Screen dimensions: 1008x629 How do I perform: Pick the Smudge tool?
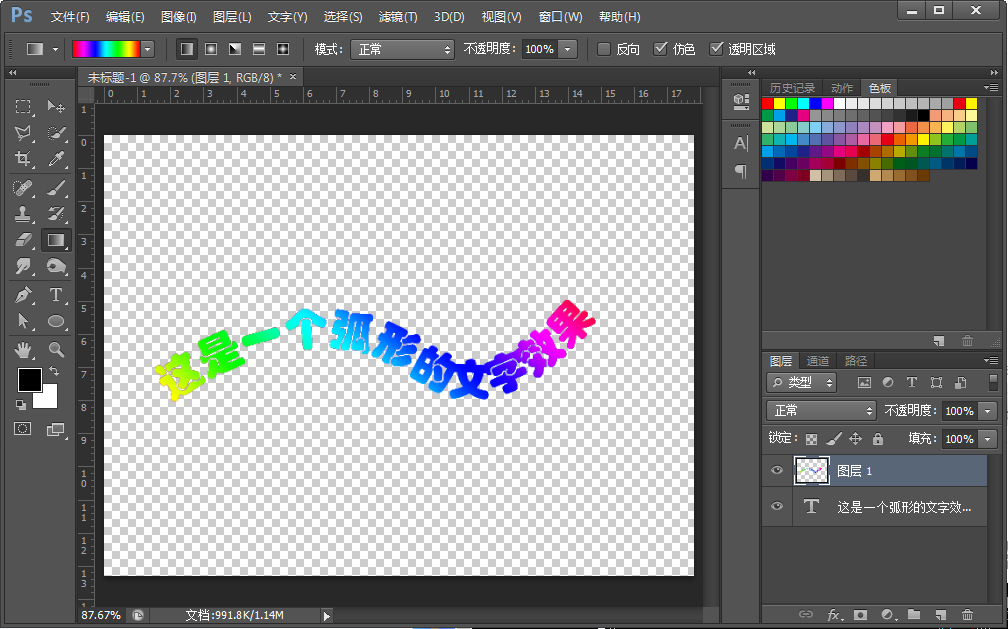coord(23,266)
